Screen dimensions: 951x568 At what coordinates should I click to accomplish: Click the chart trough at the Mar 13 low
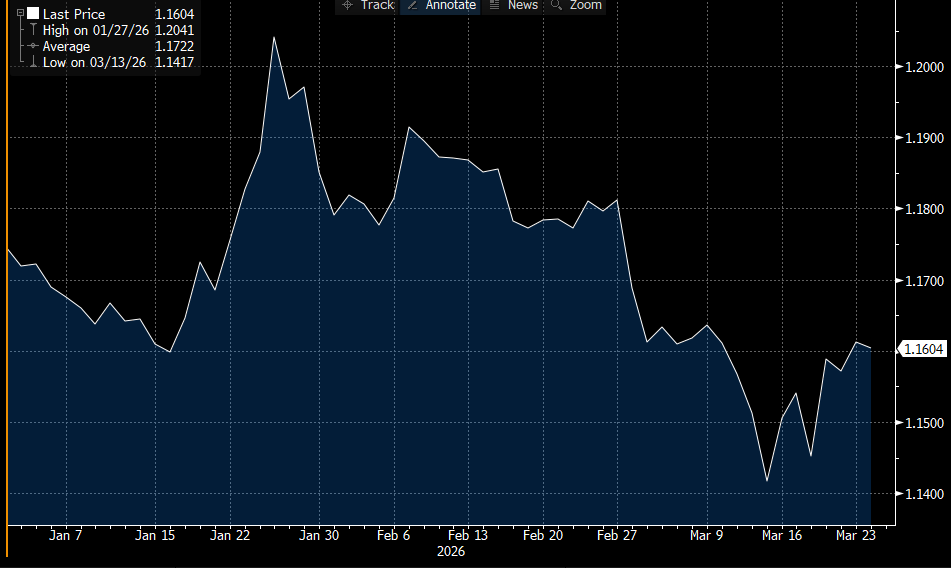[x=767, y=481]
